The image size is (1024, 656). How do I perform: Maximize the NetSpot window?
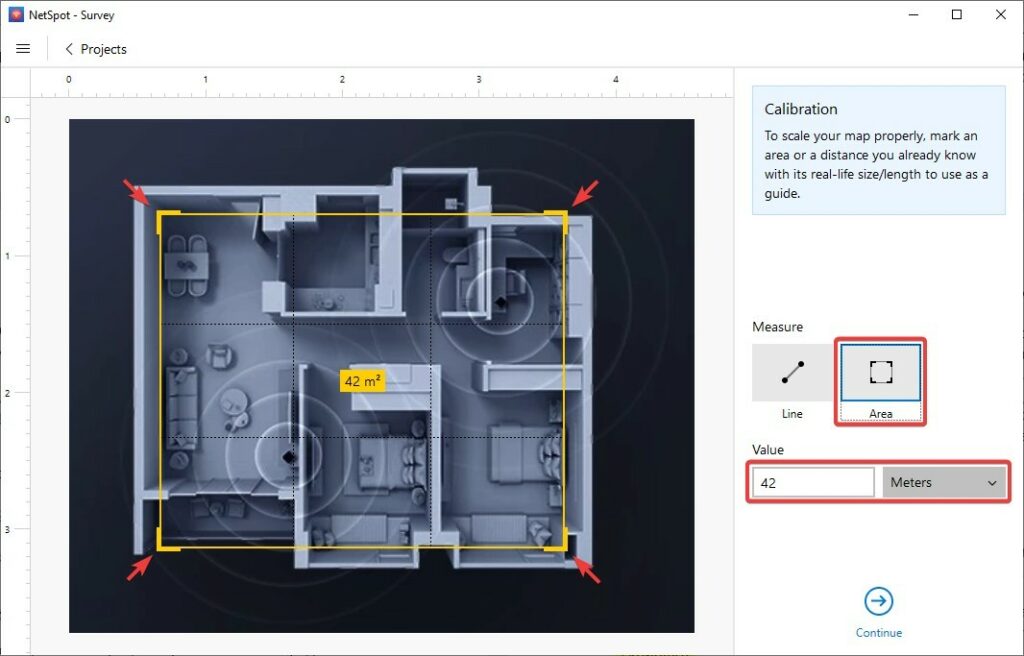[x=957, y=14]
